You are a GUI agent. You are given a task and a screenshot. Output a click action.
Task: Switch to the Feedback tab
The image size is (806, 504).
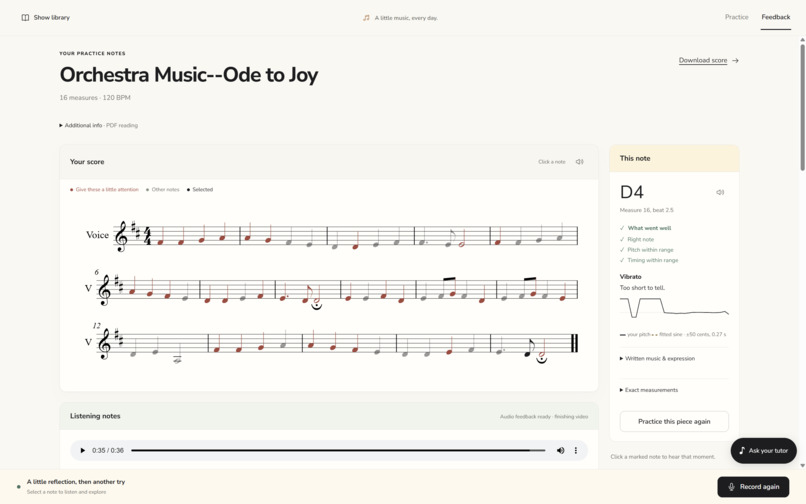(776, 17)
